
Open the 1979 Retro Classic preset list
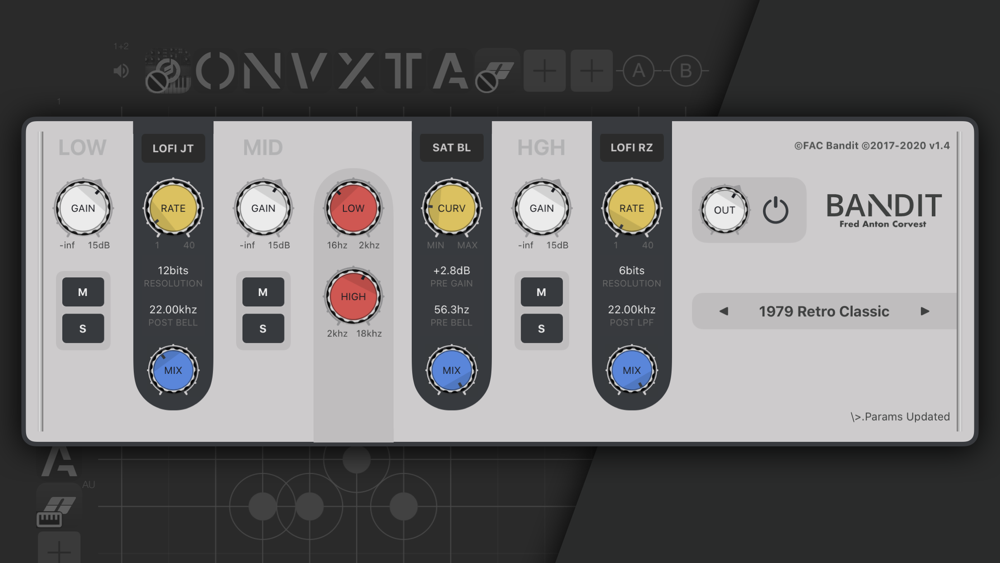(x=824, y=311)
